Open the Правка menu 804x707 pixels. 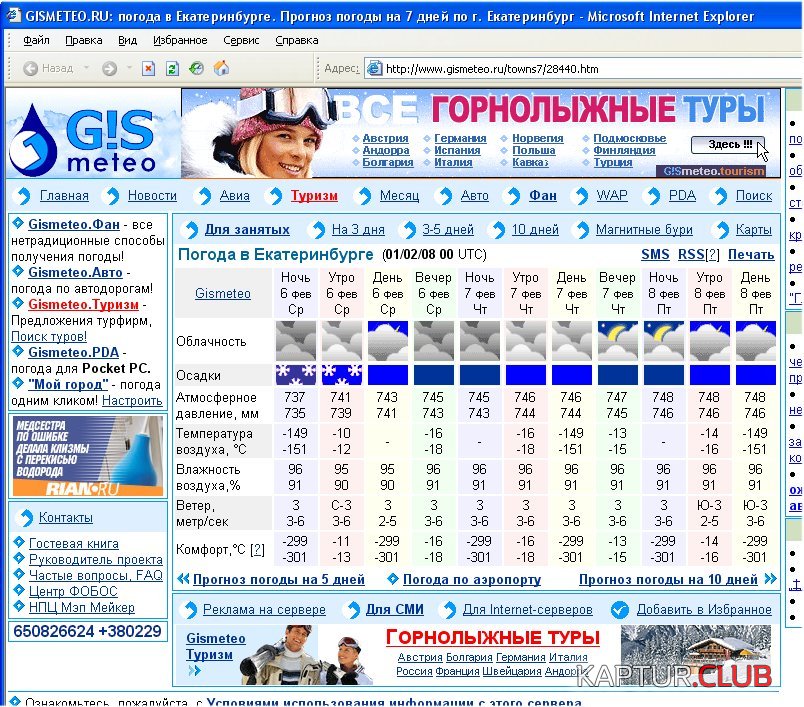(84, 40)
